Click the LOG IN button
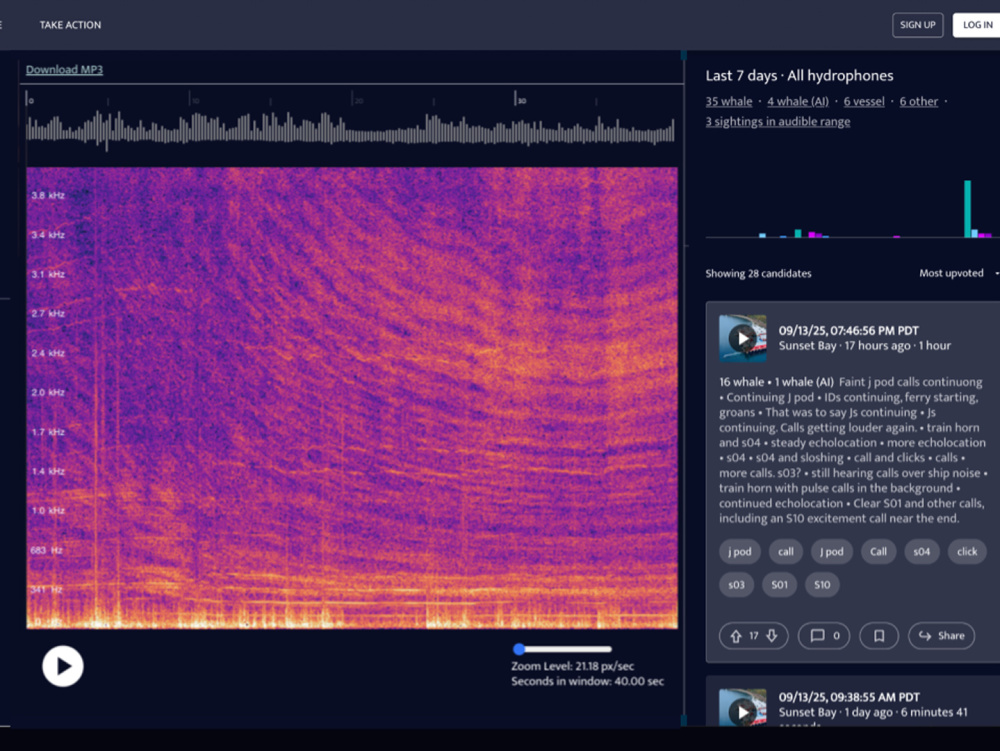1000x751 pixels. pos(977,25)
